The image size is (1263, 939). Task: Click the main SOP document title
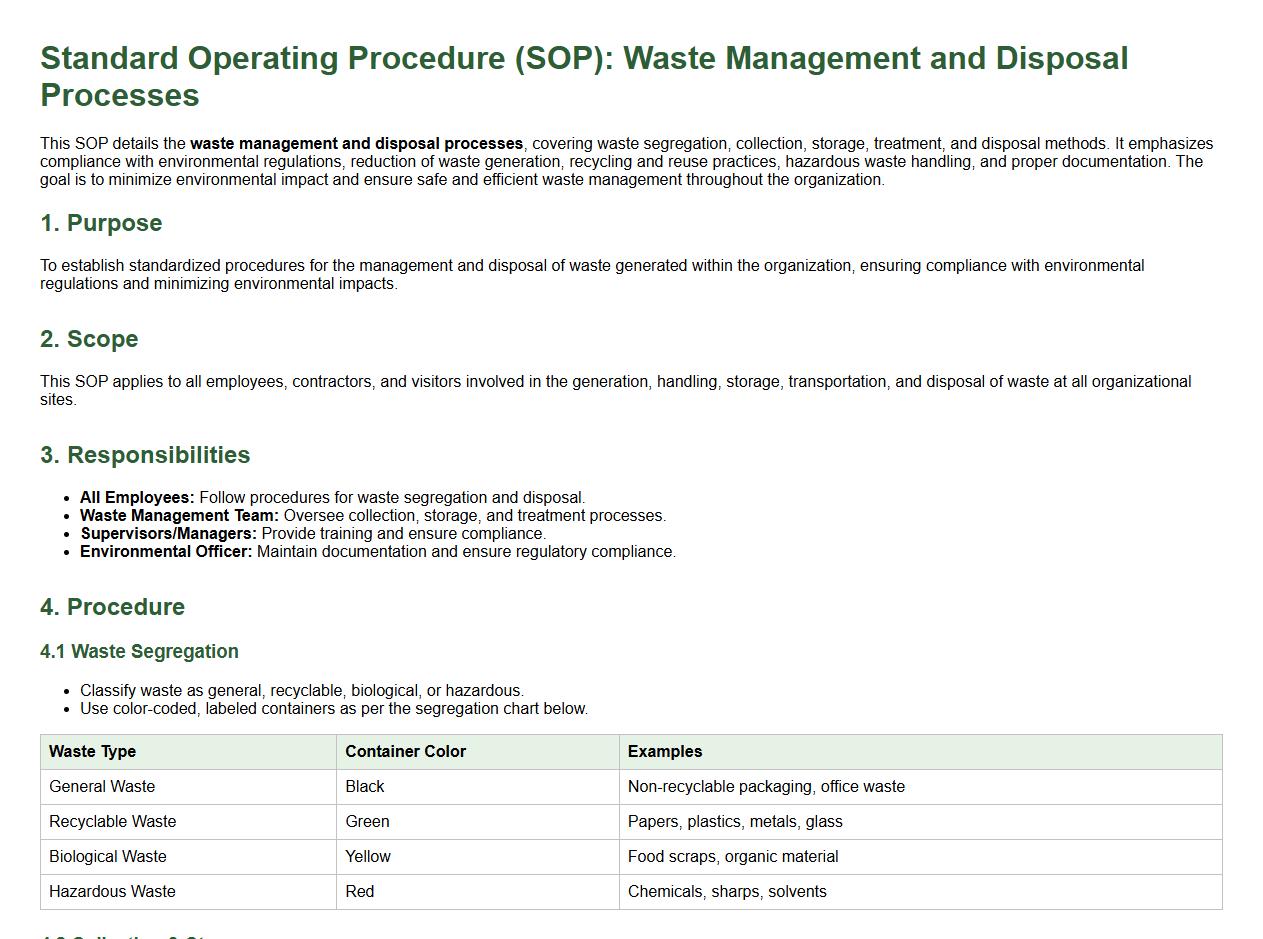(584, 76)
